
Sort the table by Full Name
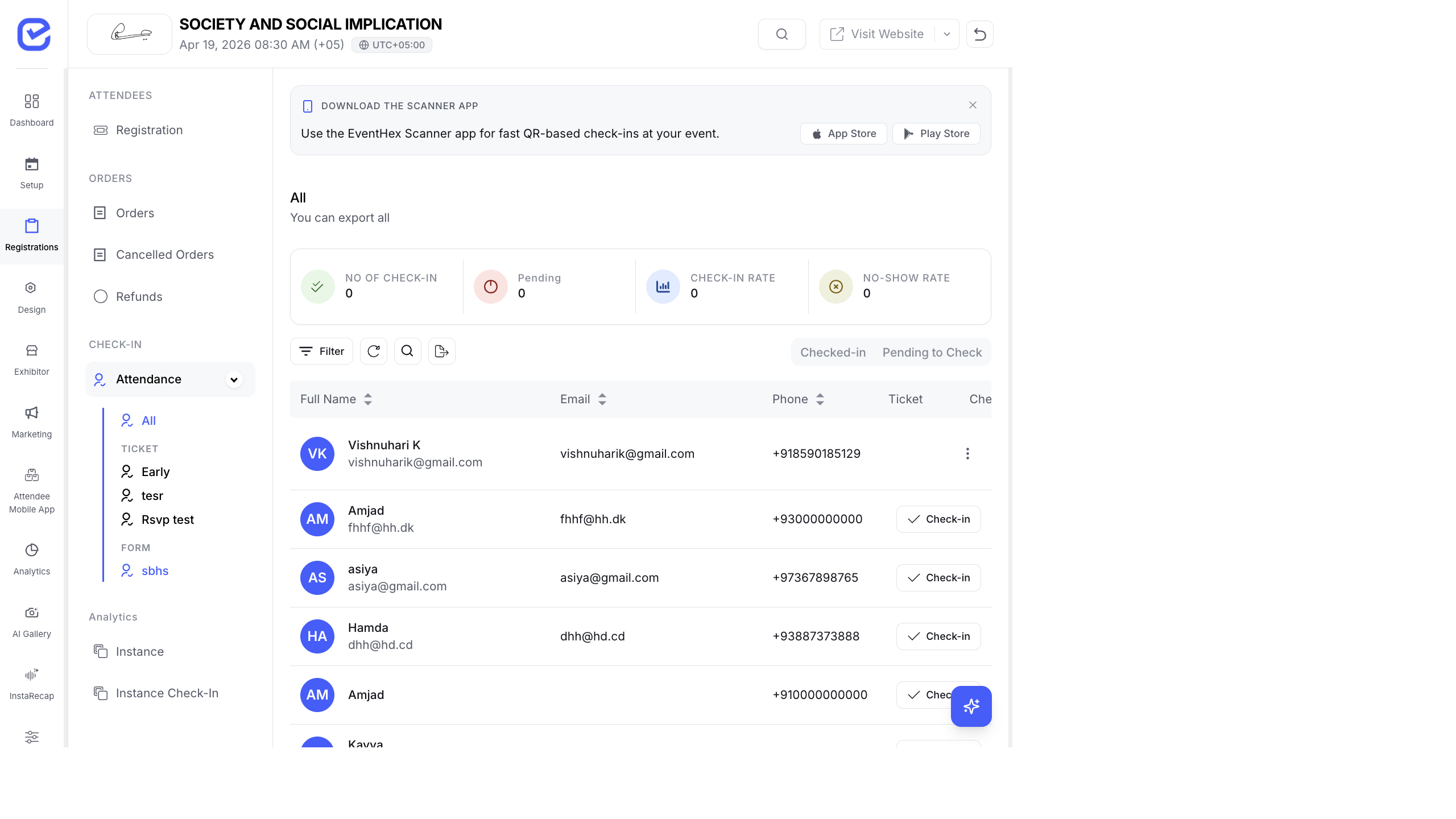pyautogui.click(x=367, y=399)
